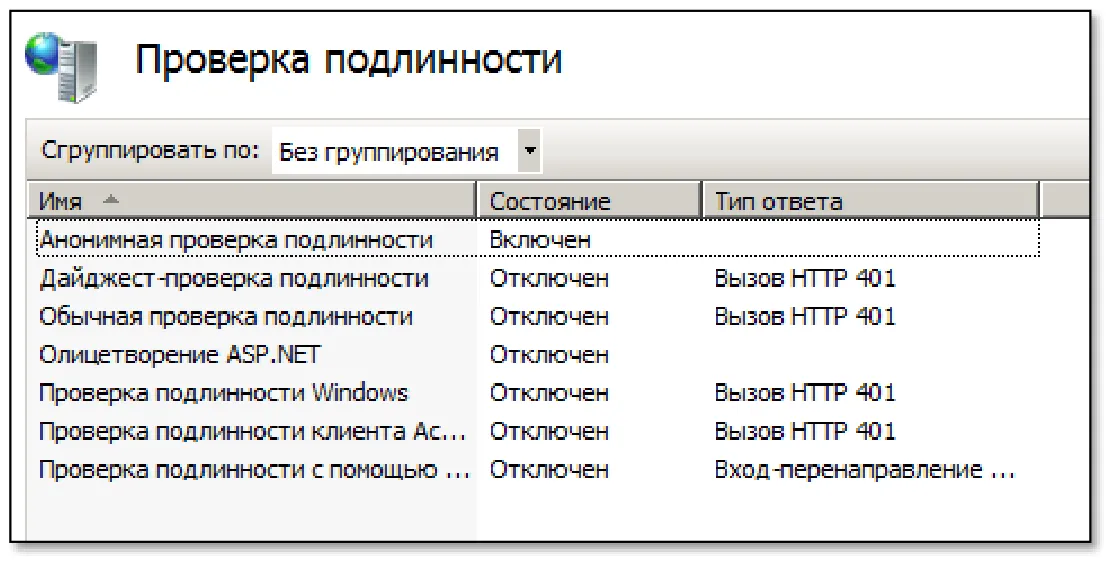Sort by the Состояние column header
The width and height of the screenshot is (1113, 565).
pyautogui.click(x=590, y=201)
